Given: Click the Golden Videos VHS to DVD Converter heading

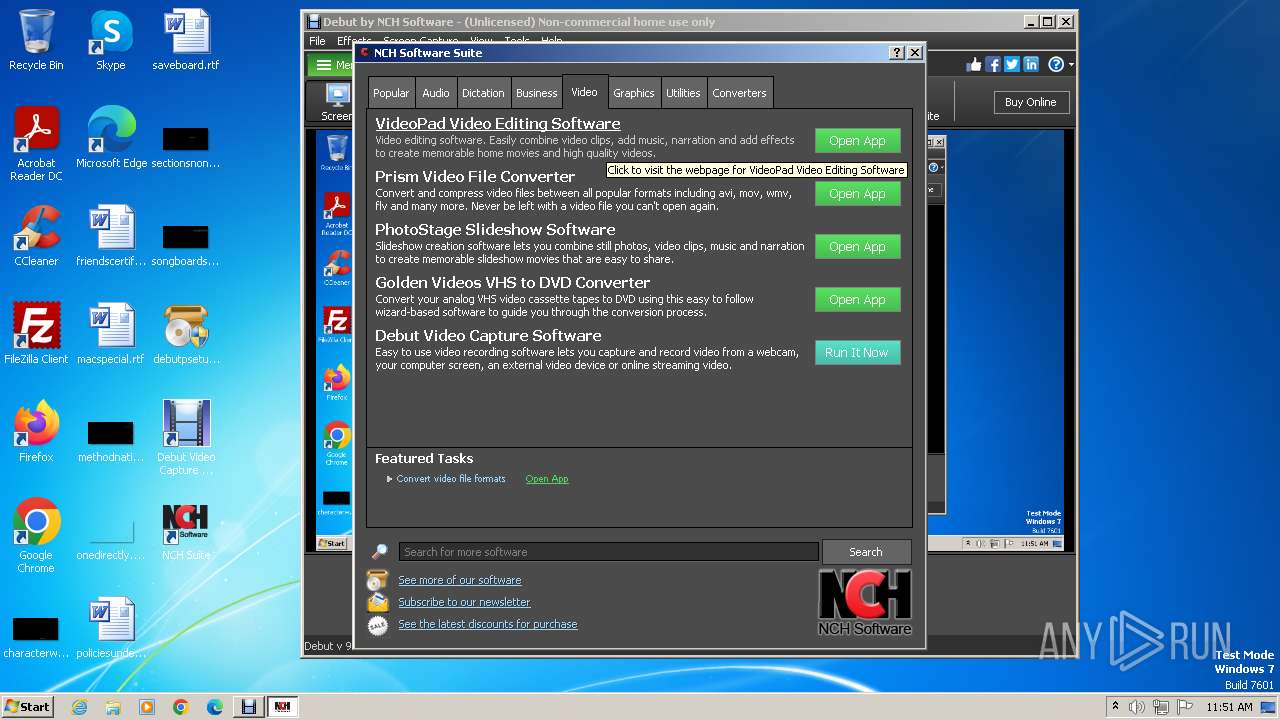Looking at the screenshot, I should (513, 283).
